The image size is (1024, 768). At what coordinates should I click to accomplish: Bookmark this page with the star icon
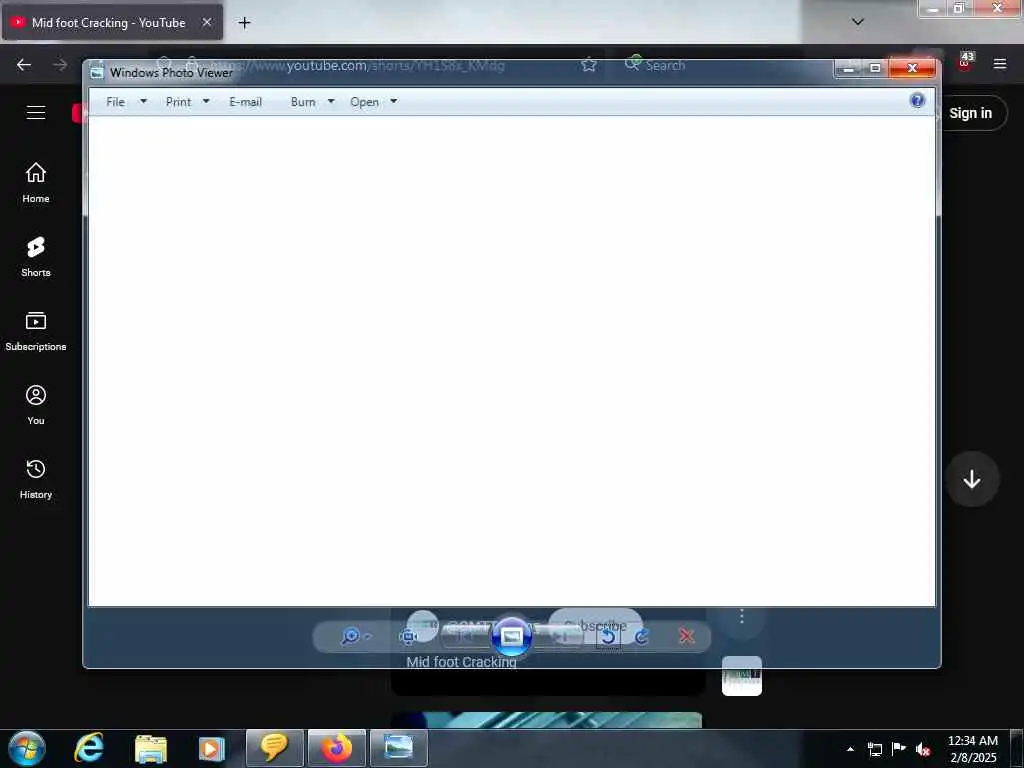(588, 65)
